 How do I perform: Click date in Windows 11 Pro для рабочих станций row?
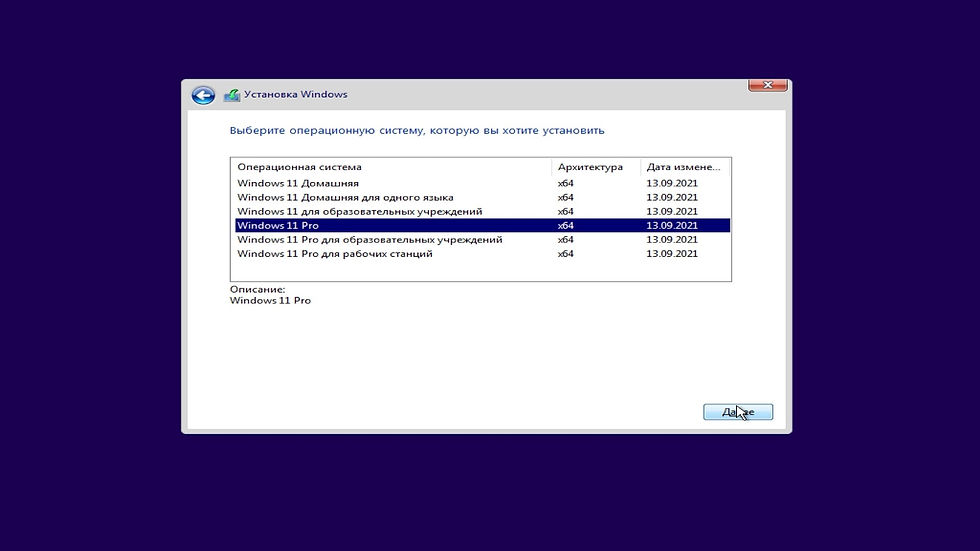672,254
